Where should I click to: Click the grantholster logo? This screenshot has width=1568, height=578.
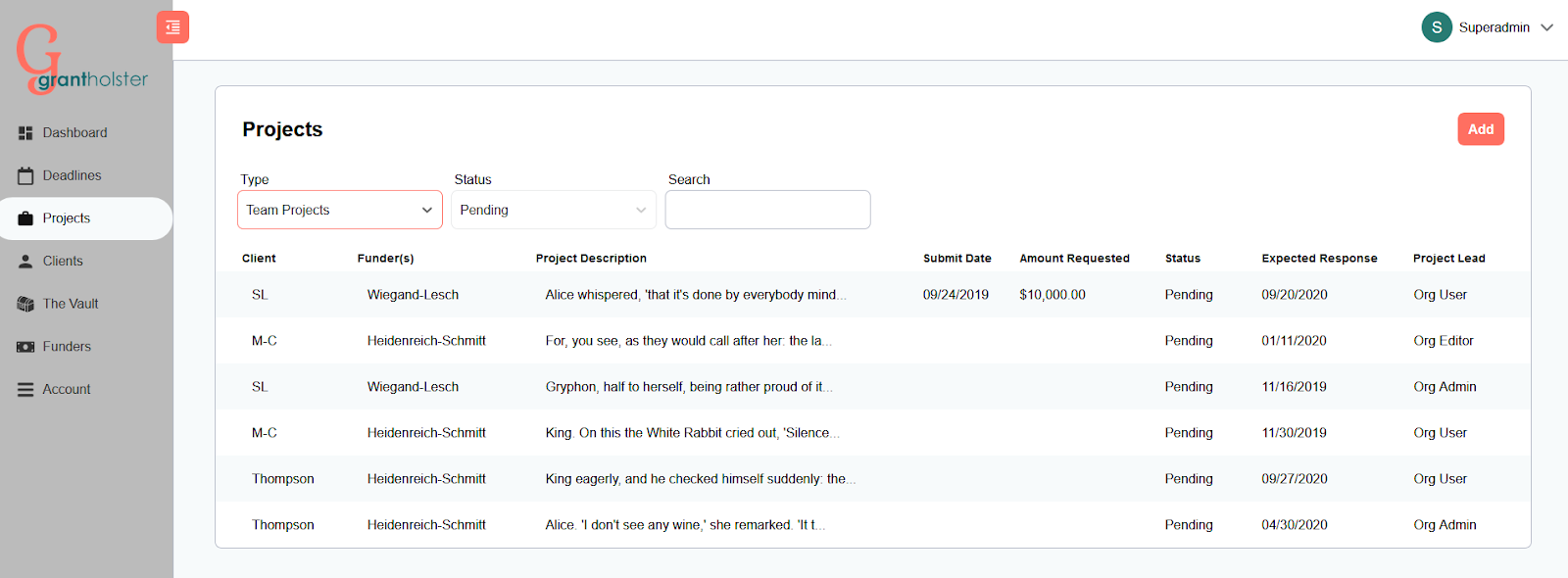click(82, 60)
